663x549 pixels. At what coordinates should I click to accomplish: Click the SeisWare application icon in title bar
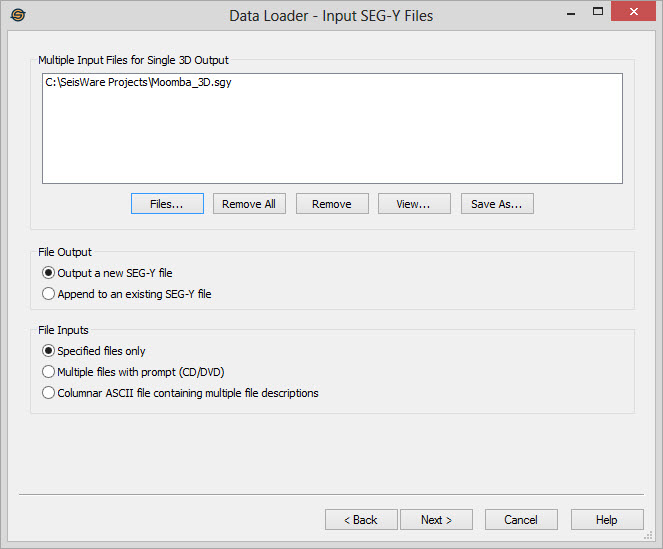point(17,15)
